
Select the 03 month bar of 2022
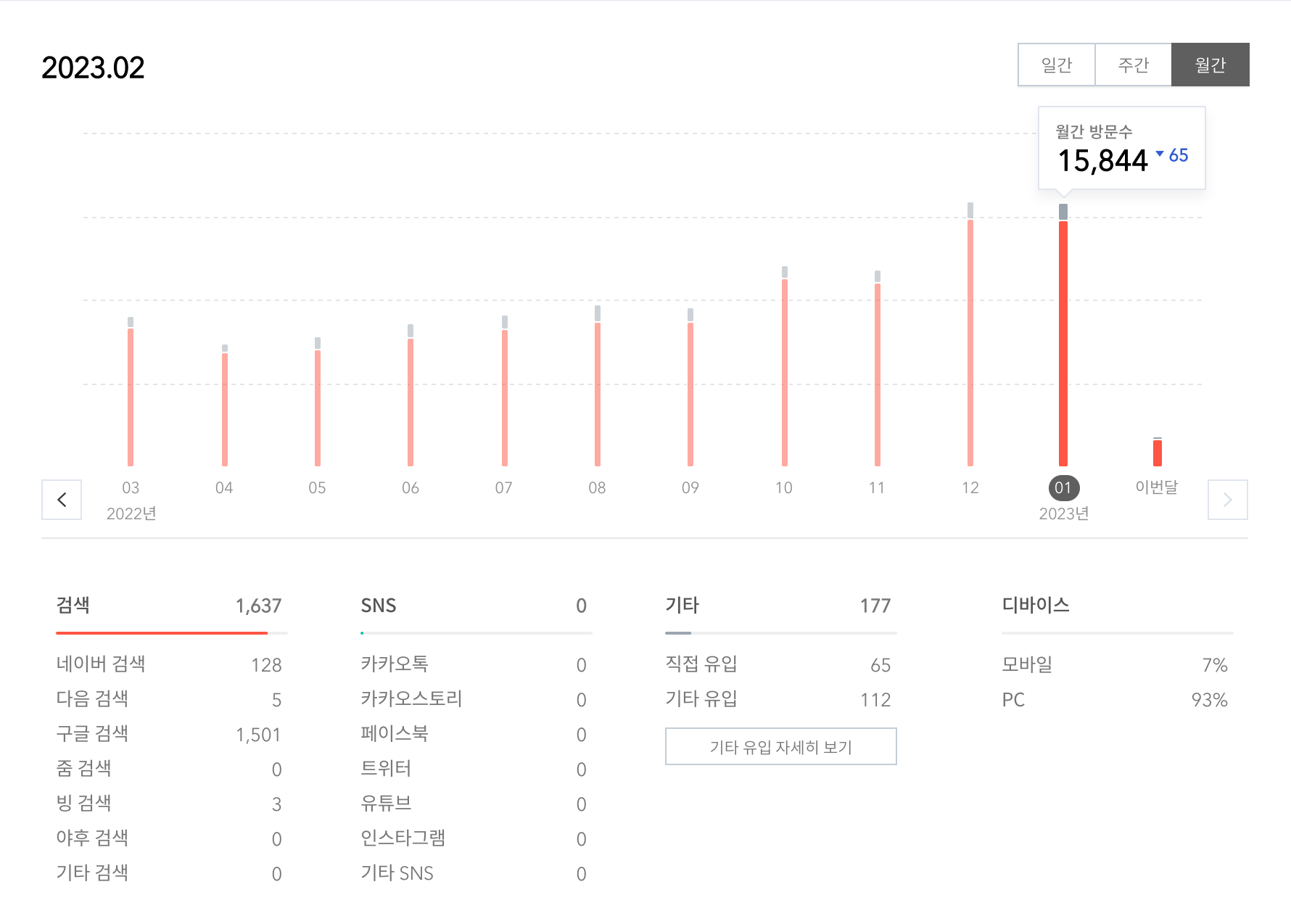point(131,392)
